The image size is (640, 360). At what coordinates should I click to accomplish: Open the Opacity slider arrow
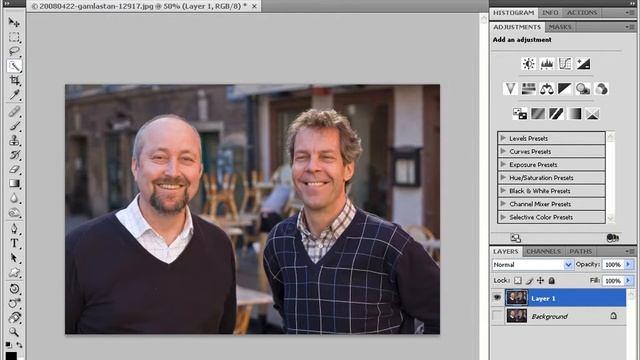pos(628,264)
